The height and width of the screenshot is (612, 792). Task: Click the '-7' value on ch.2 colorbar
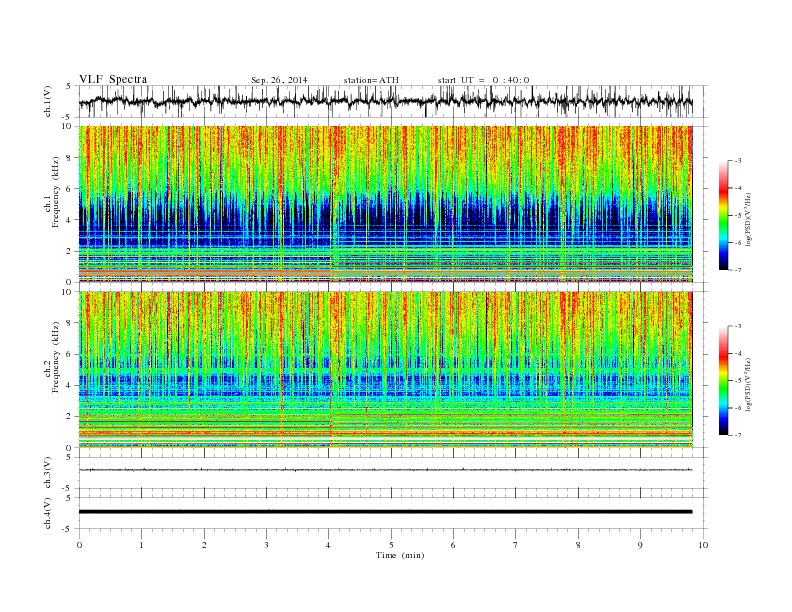(x=738, y=435)
